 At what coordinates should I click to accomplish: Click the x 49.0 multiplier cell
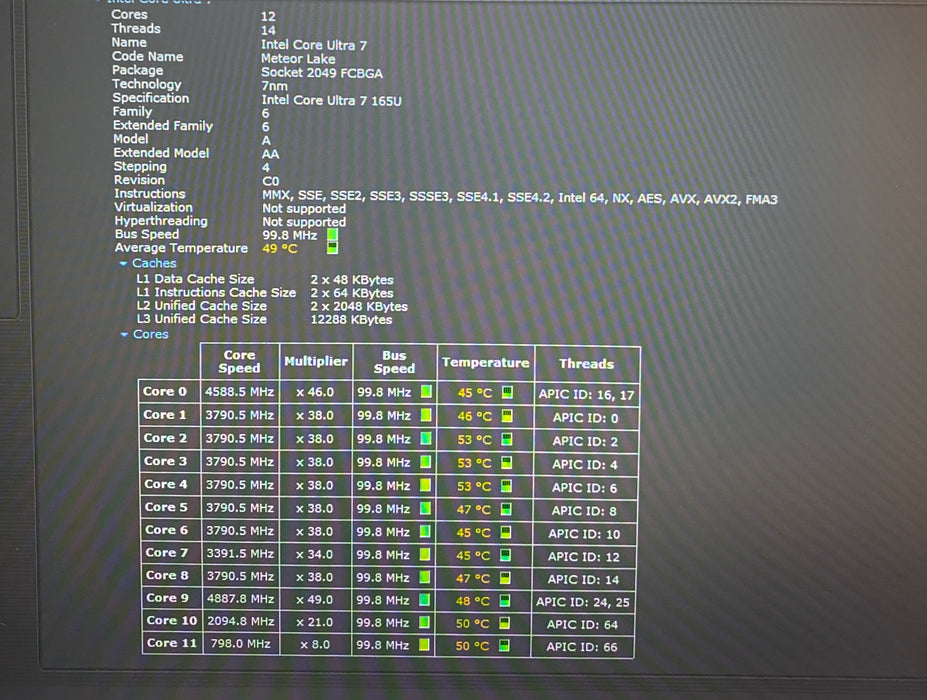coord(315,599)
